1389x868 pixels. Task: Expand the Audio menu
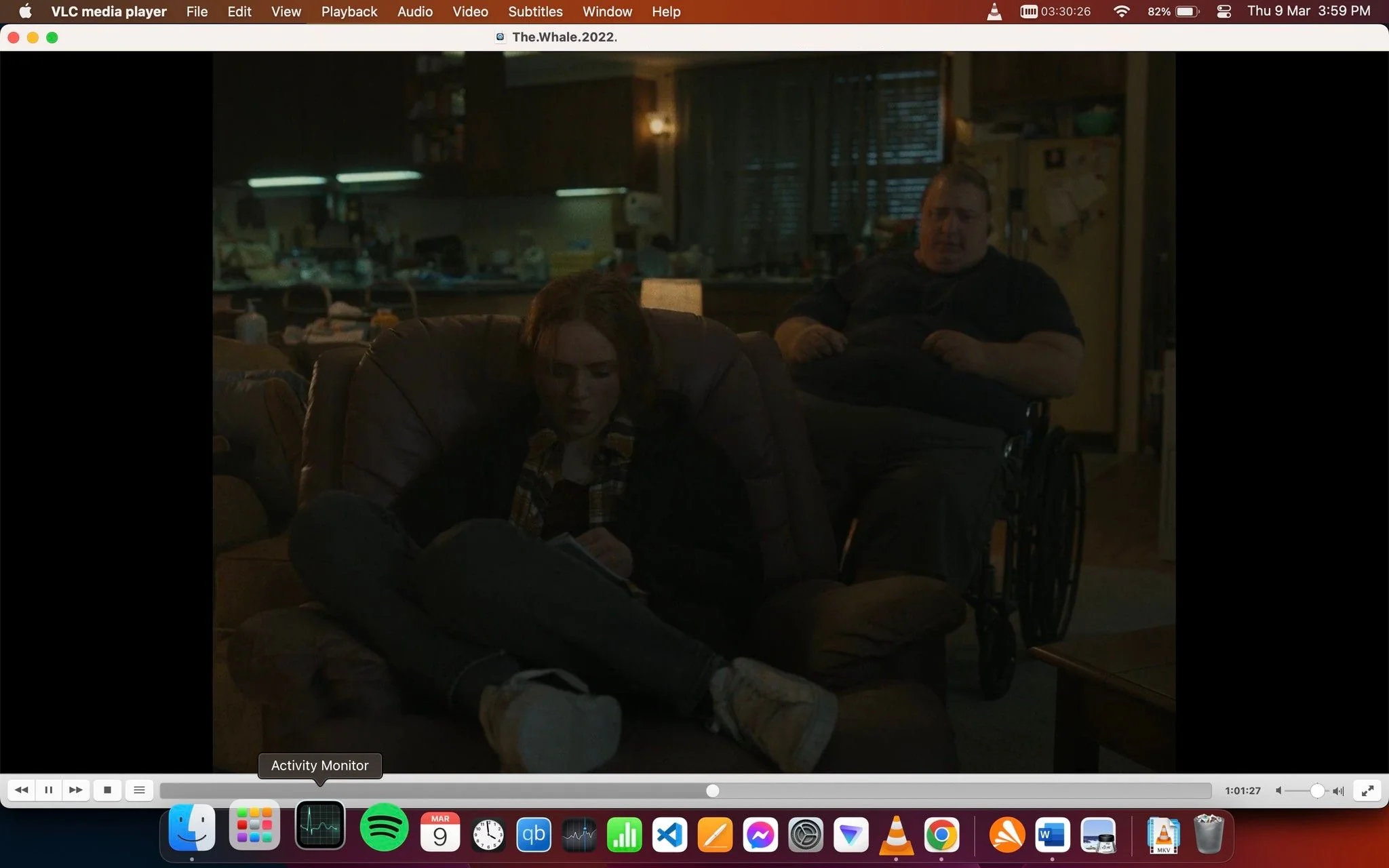[x=415, y=12]
